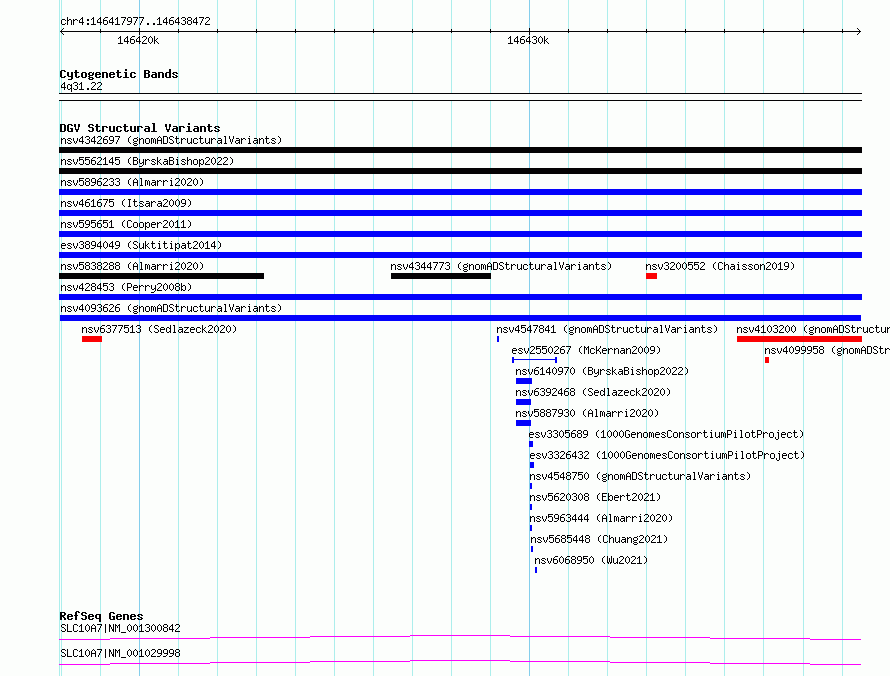This screenshot has width=890, height=676.
Task: Select the nsv4344773 gnomADStructuralVariants label
Action: pos(501,266)
